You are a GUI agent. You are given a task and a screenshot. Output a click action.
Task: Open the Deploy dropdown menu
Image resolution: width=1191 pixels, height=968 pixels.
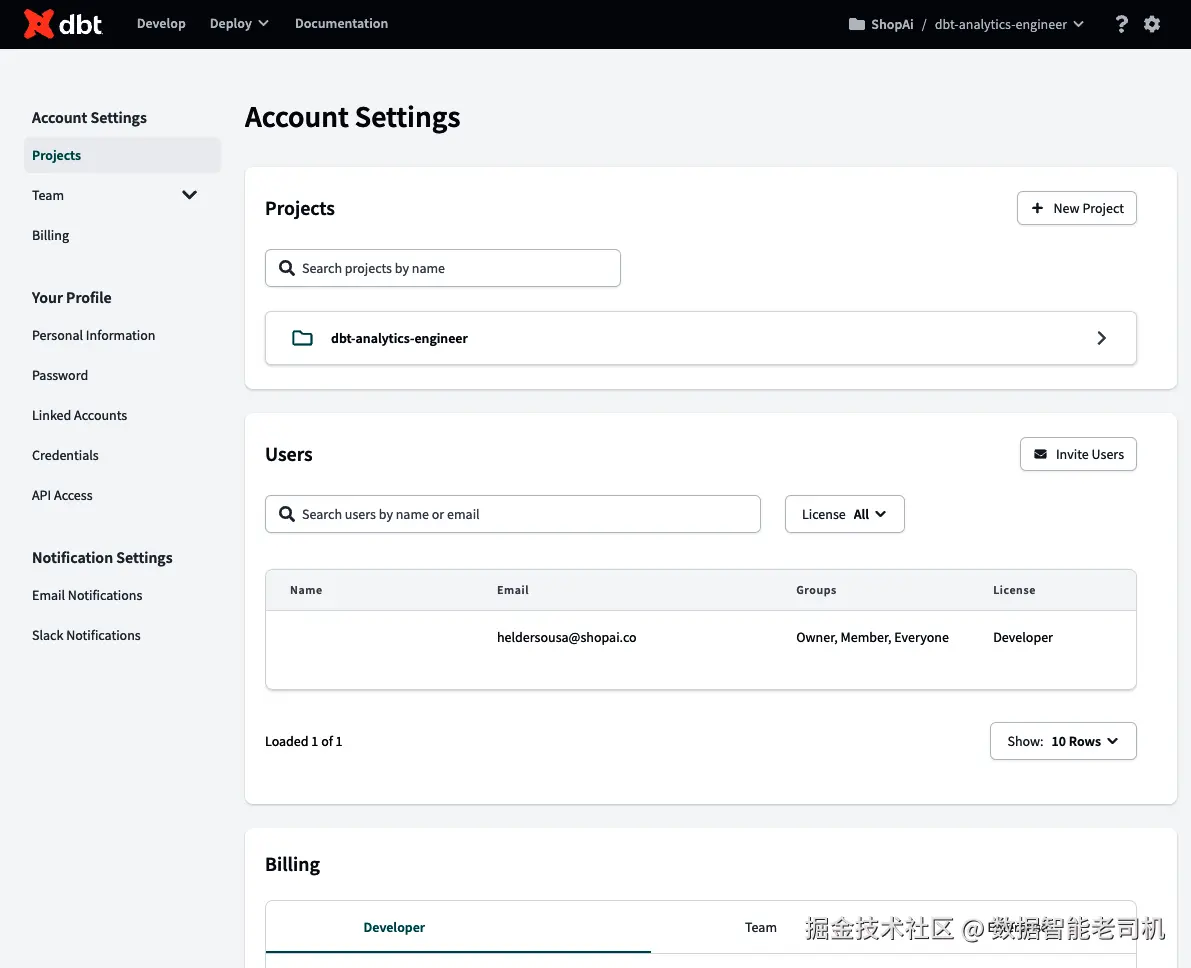point(239,24)
